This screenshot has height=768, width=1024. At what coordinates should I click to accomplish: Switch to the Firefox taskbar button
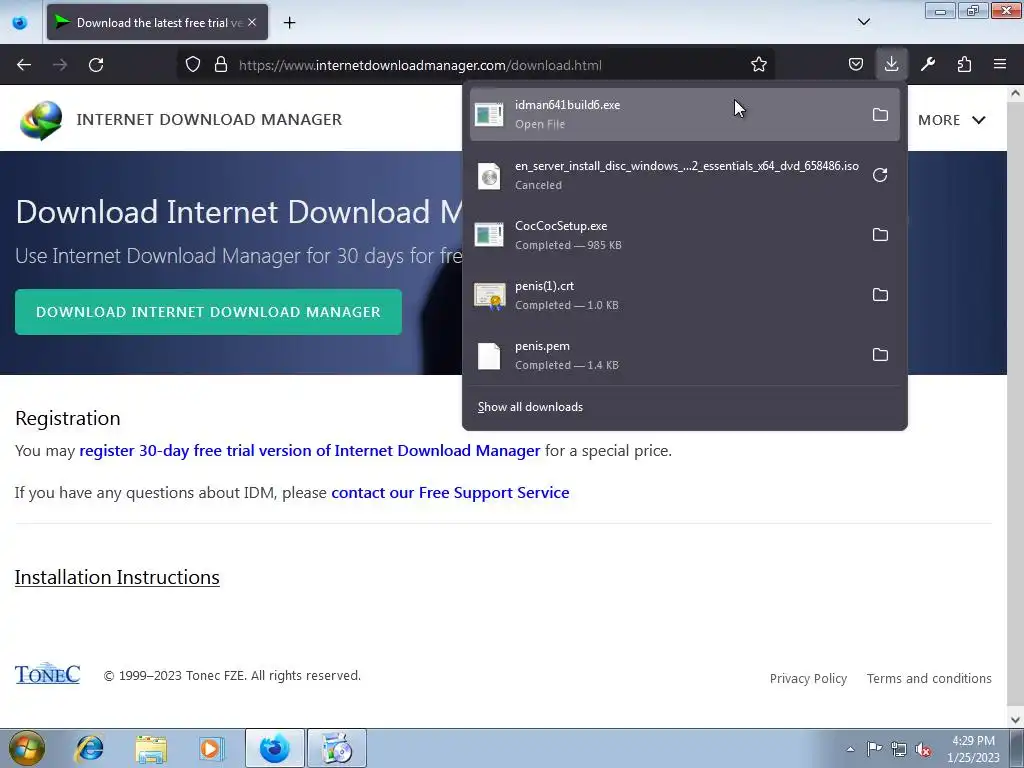[274, 748]
